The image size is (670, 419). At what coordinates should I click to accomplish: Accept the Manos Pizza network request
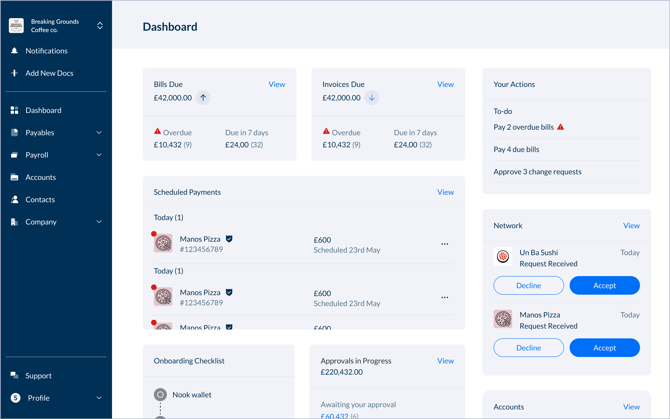coord(605,348)
